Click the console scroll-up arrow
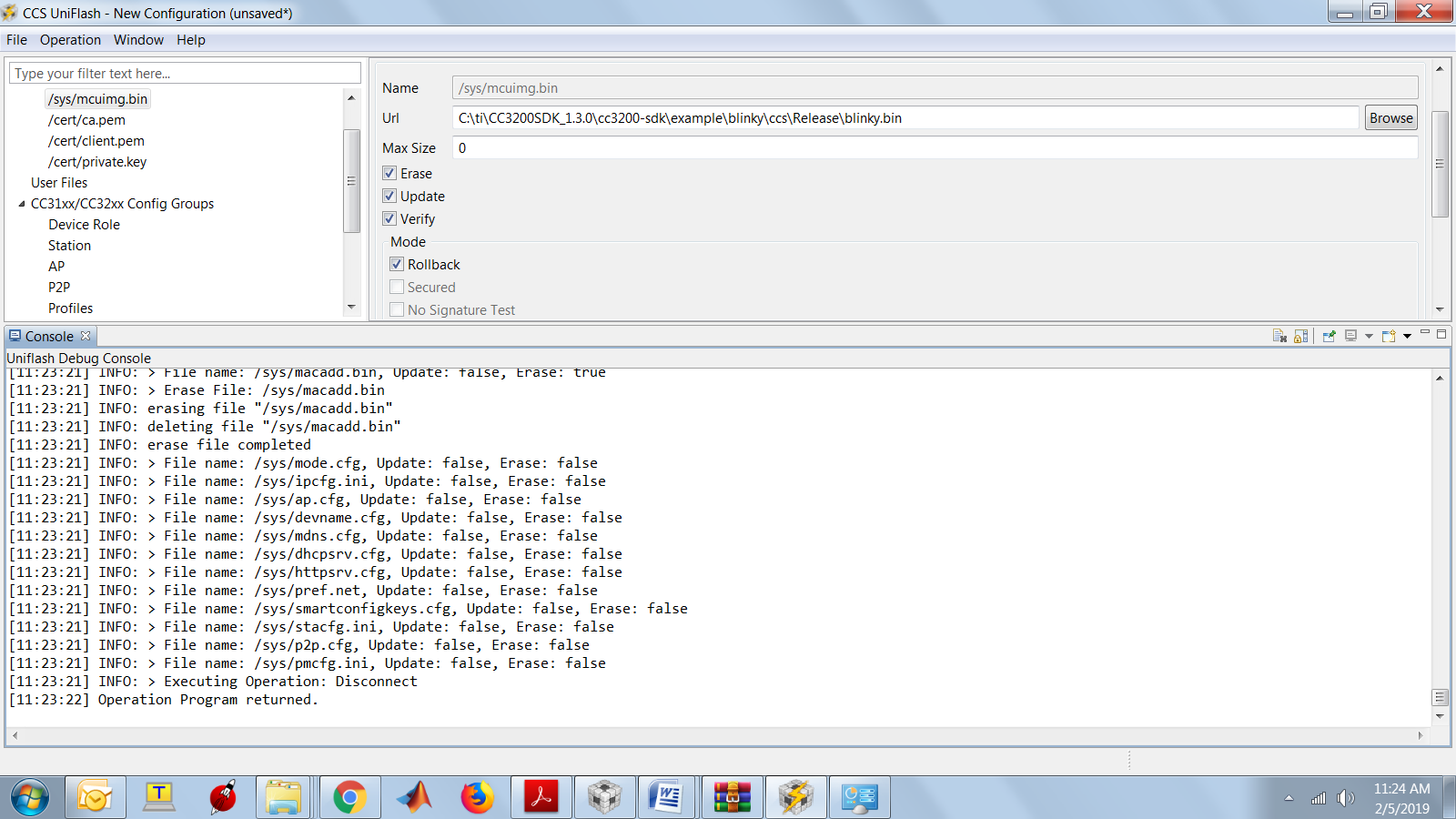 [x=1440, y=378]
